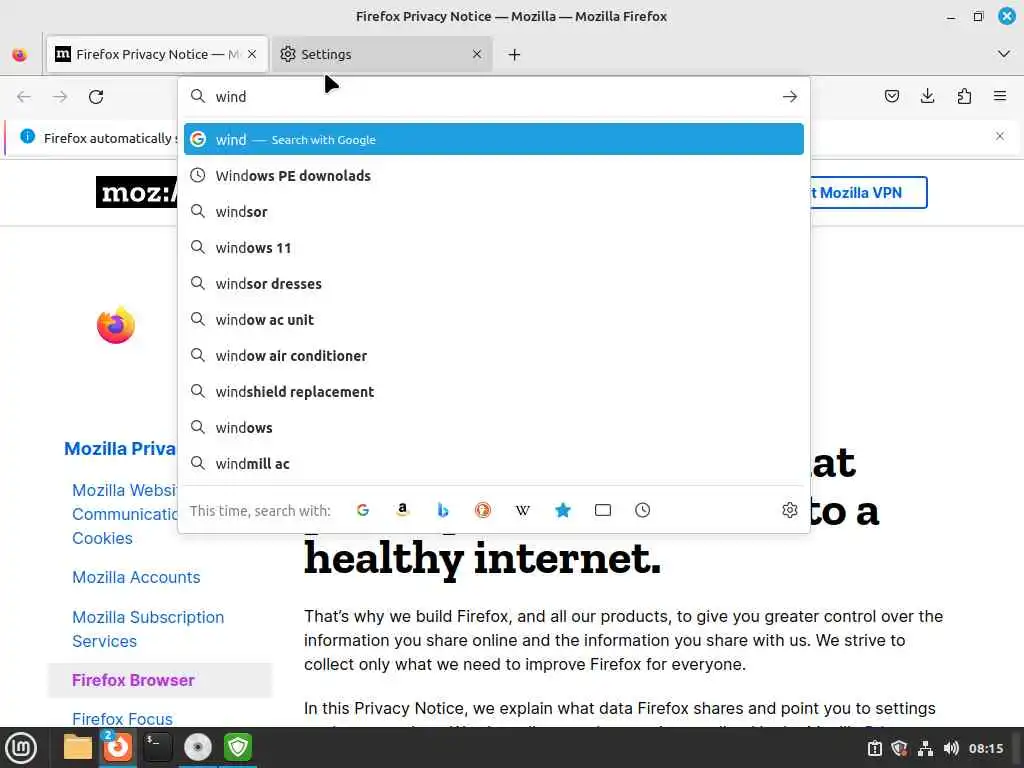Screen dimensions: 1024x768
Task: Open the Firefox Browser sidebar link
Action: pyautogui.click(x=133, y=680)
